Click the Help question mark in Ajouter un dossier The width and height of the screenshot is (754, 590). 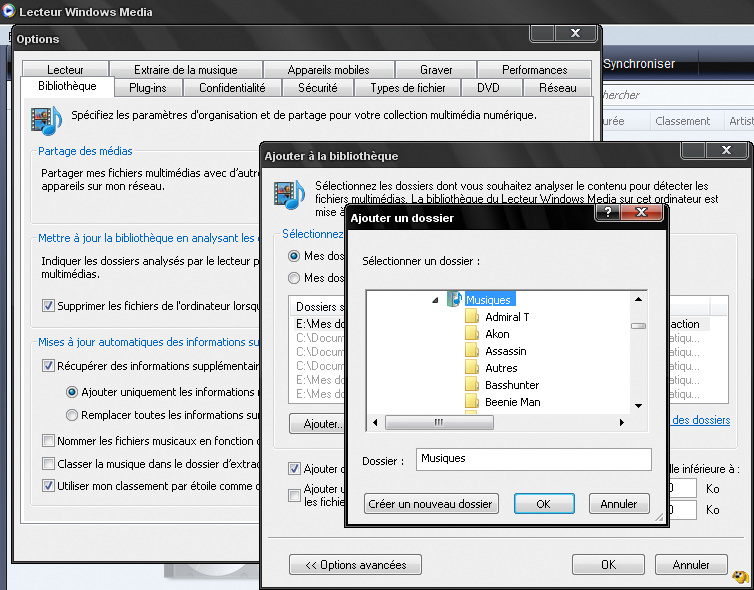pyautogui.click(x=608, y=212)
